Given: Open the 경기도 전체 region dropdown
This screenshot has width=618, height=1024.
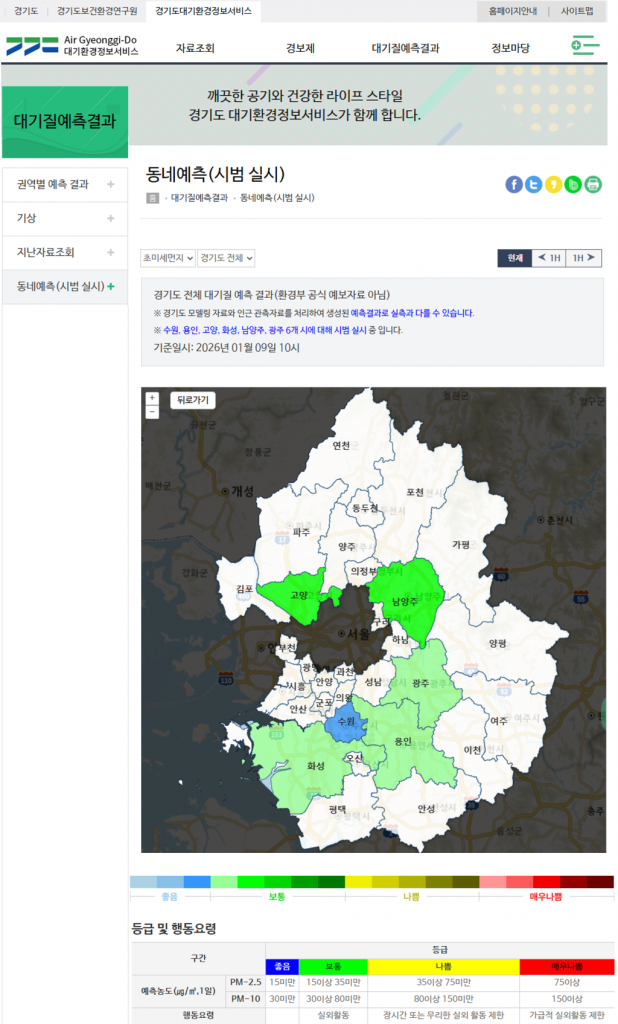Looking at the screenshot, I should coord(226,258).
